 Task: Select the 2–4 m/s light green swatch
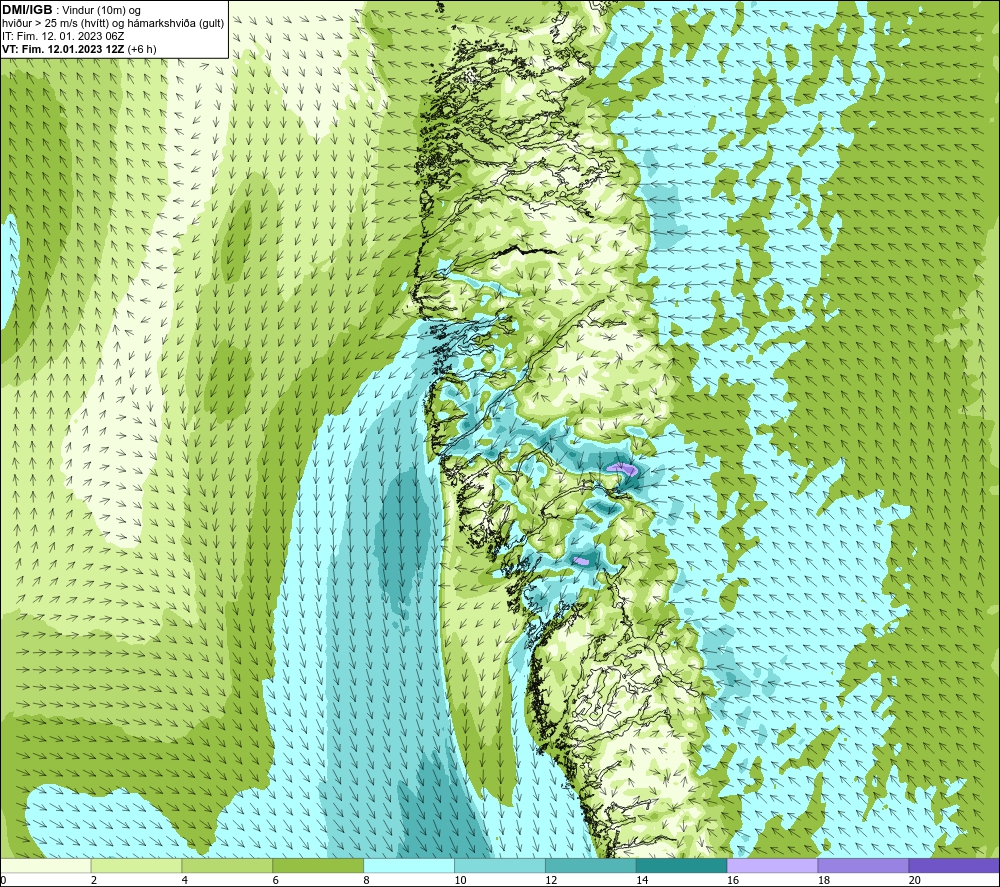point(136,865)
